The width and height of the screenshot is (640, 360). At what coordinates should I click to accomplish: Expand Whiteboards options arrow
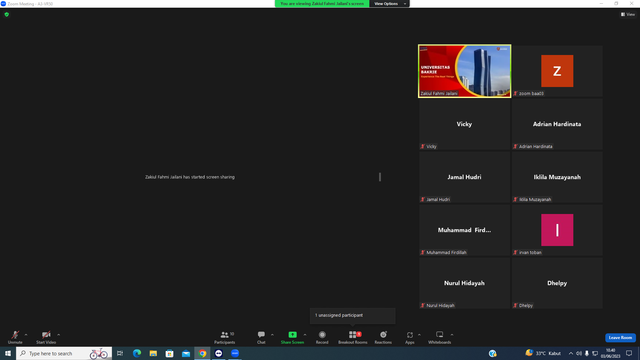(452, 335)
